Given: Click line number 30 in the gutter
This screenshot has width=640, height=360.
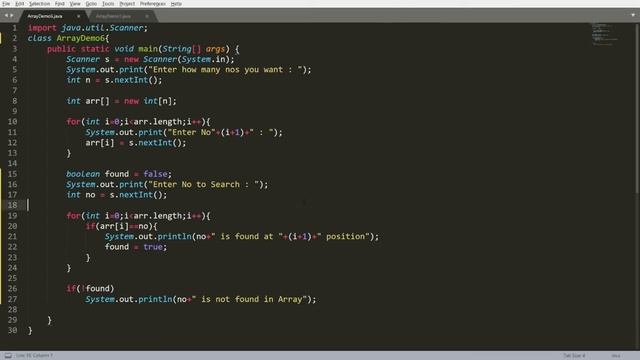Looking at the screenshot, I should tap(12, 330).
